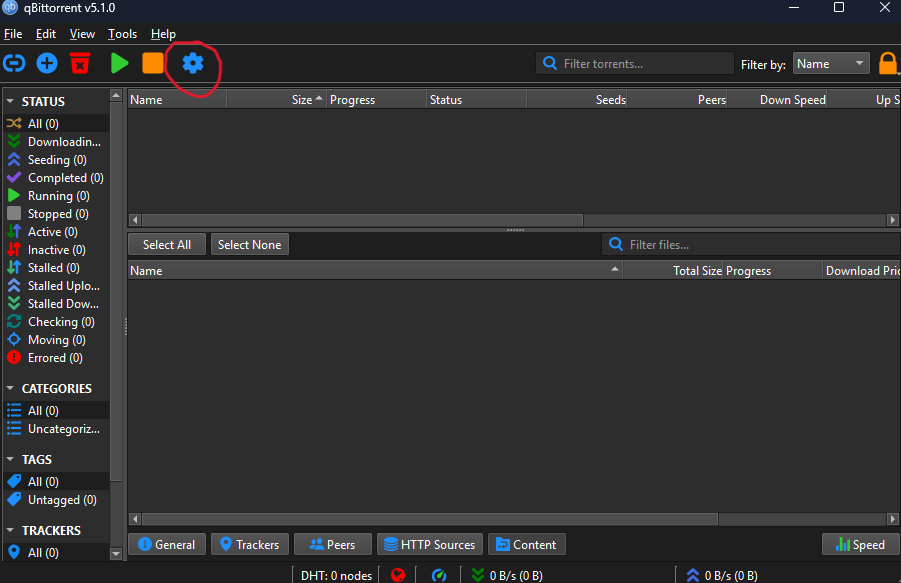
Task: Select Stopped (0) filter
Action: [x=56, y=214]
